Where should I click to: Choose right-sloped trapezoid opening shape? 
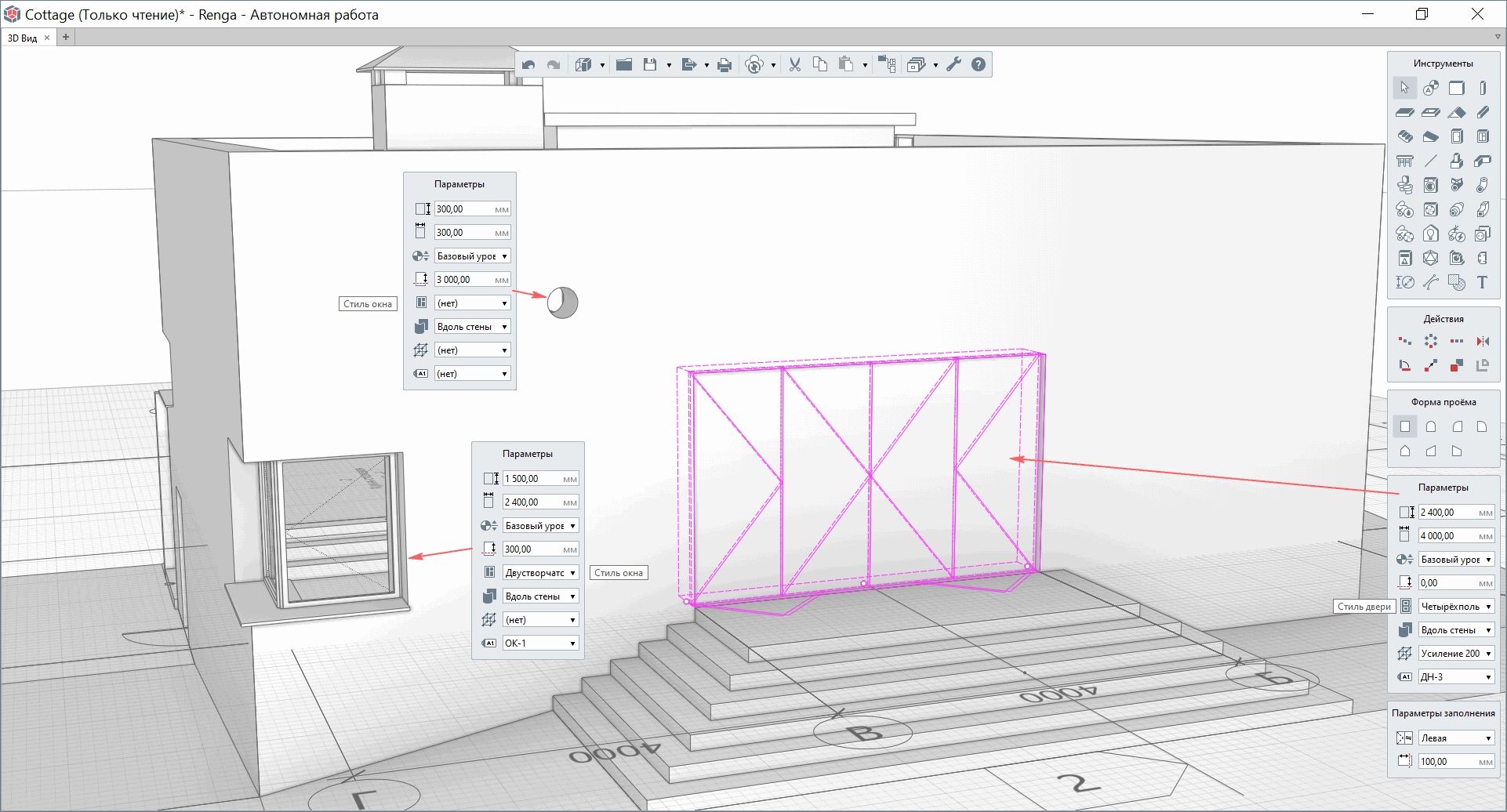1456,451
